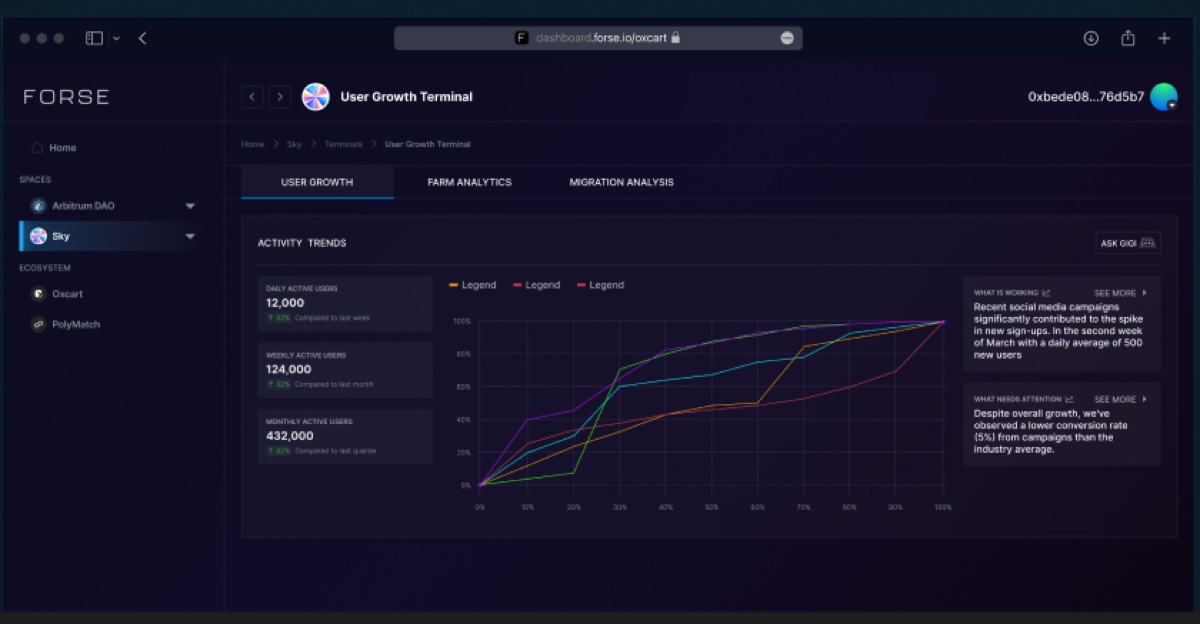Click the FORSE logo
1200x624 pixels.
point(66,97)
